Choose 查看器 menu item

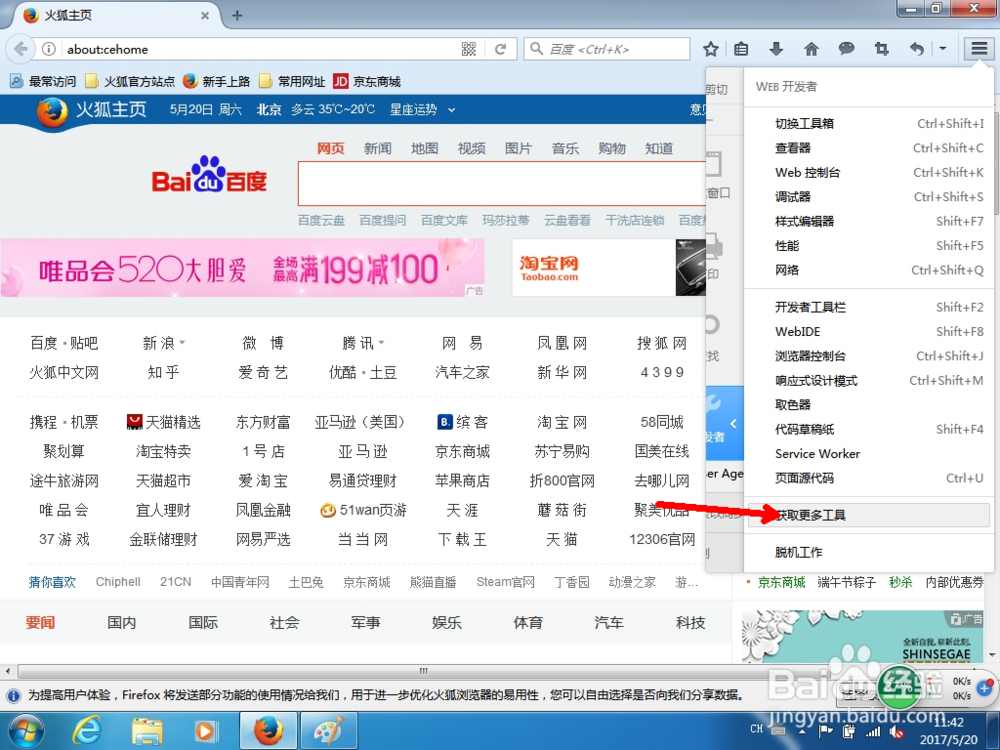(x=869, y=148)
